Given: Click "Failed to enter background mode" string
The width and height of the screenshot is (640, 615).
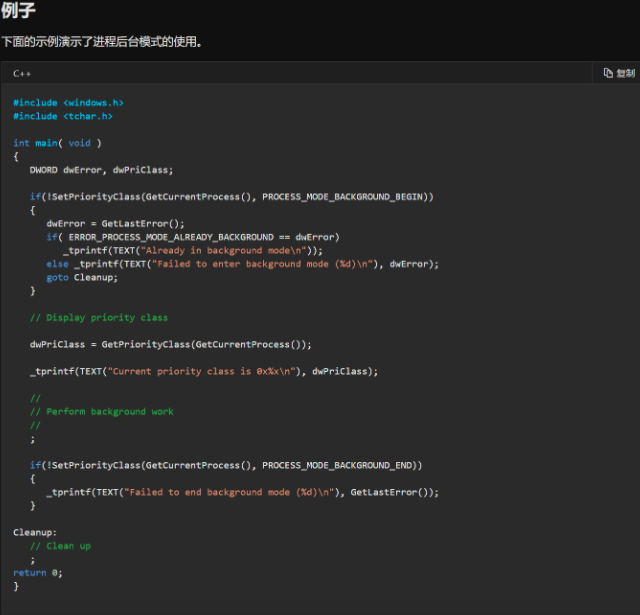Looking at the screenshot, I should tap(262, 264).
